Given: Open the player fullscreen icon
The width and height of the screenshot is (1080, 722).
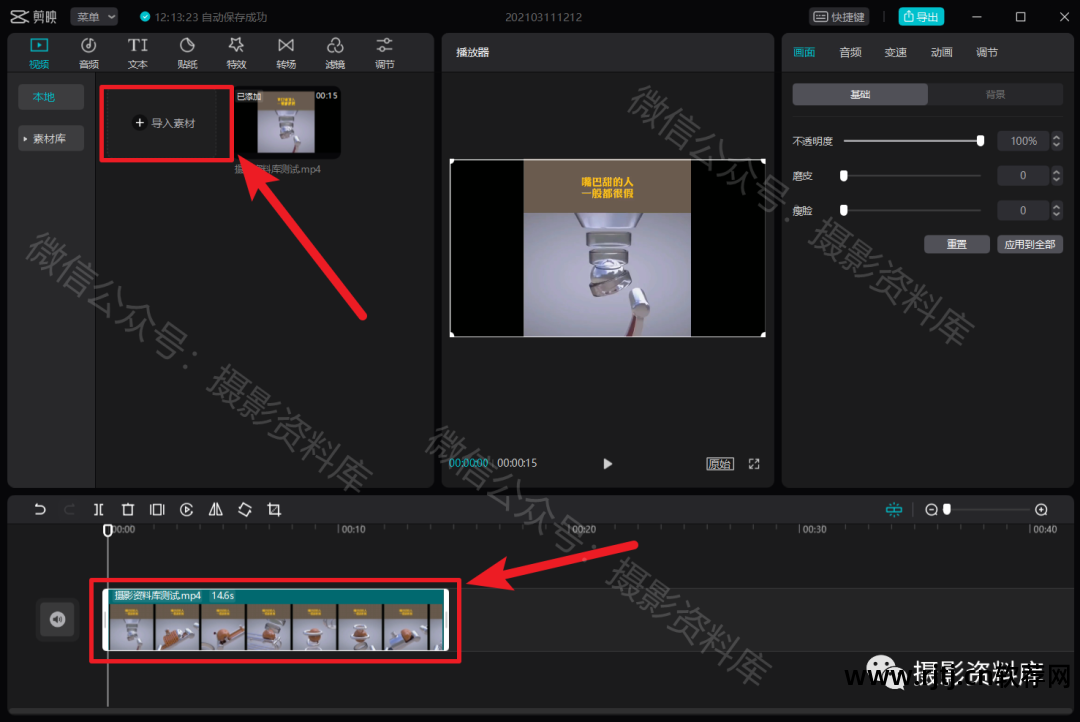Looking at the screenshot, I should (x=754, y=464).
